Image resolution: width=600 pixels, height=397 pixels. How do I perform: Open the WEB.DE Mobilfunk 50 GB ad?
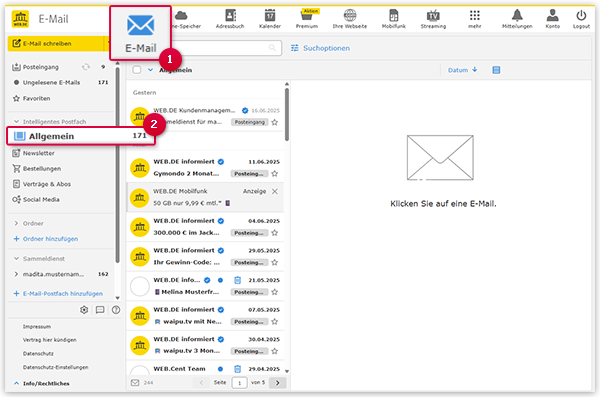coord(205,197)
